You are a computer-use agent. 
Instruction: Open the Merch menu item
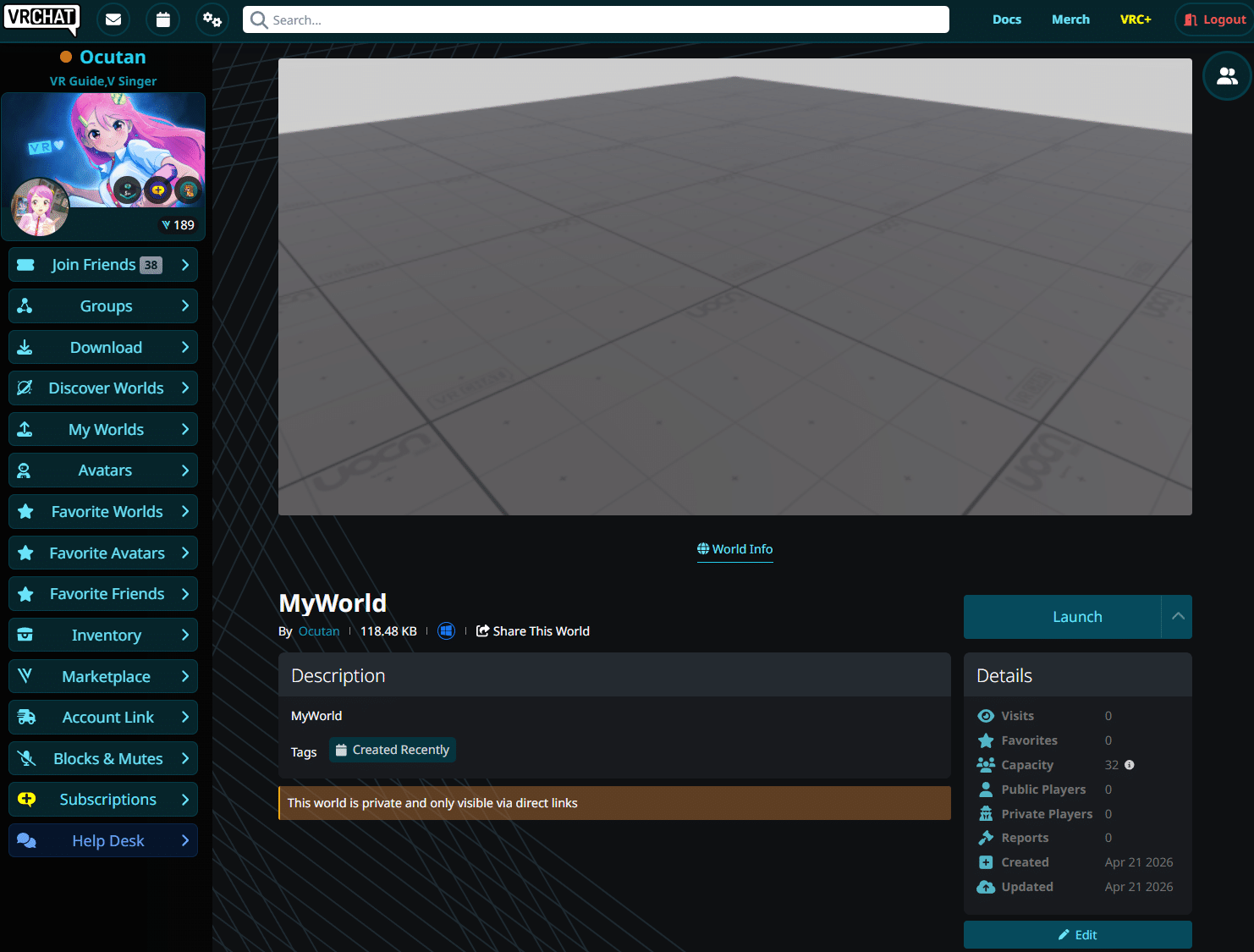tap(1070, 19)
